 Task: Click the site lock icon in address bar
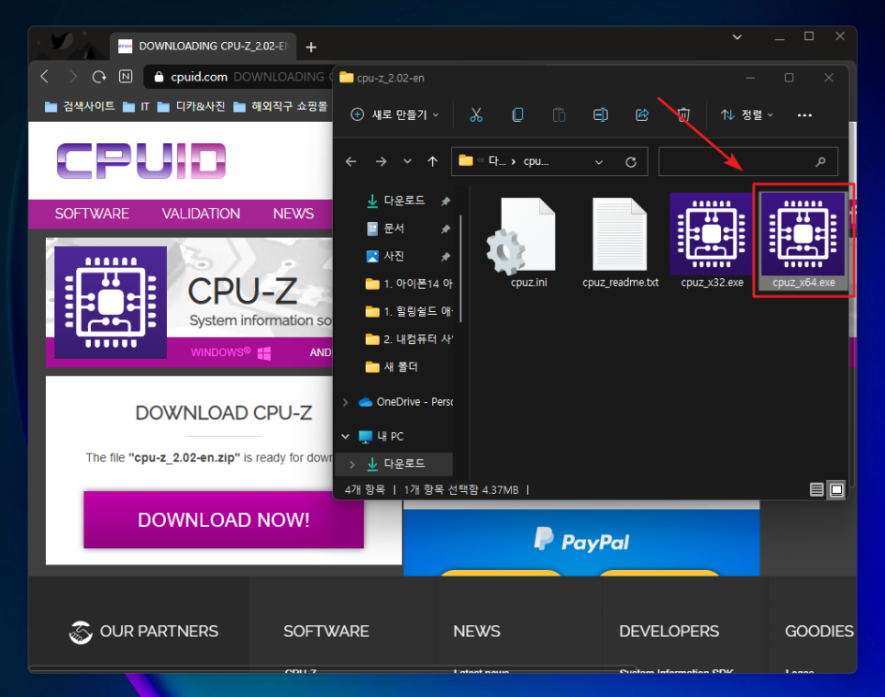pyautogui.click(x=159, y=77)
